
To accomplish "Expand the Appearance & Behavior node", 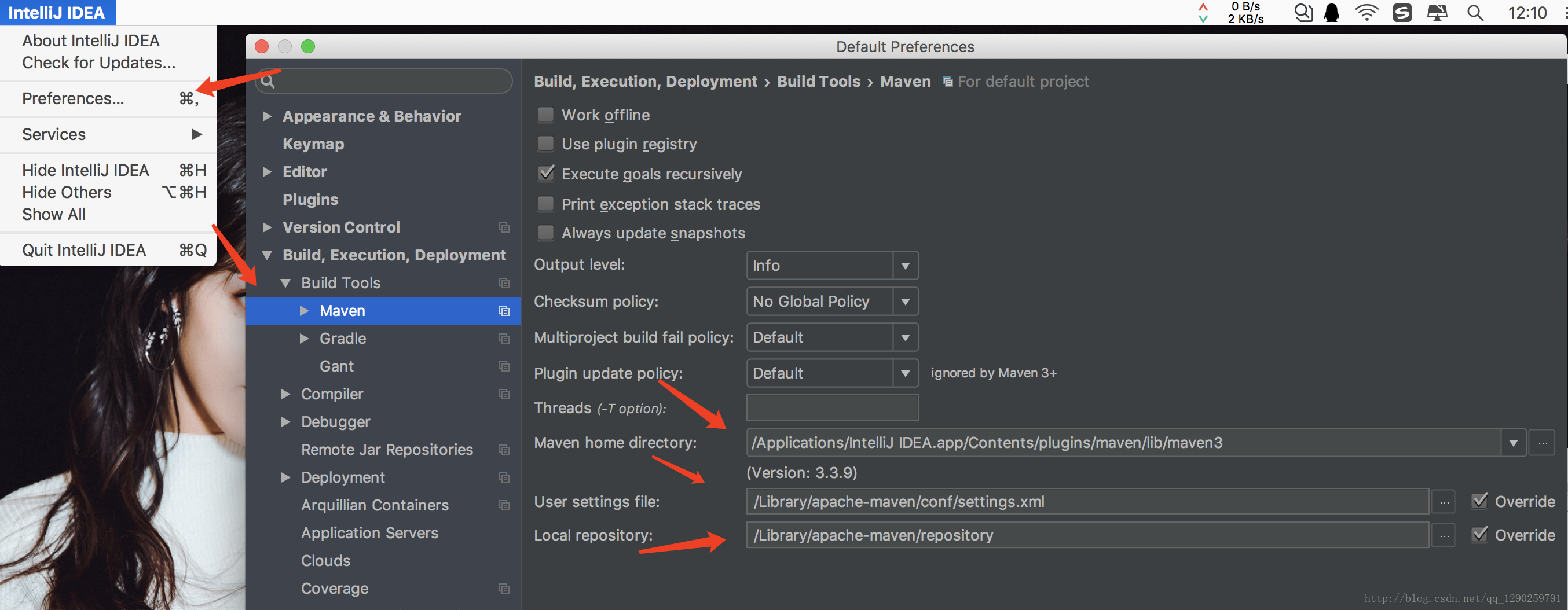I will click(266, 116).
